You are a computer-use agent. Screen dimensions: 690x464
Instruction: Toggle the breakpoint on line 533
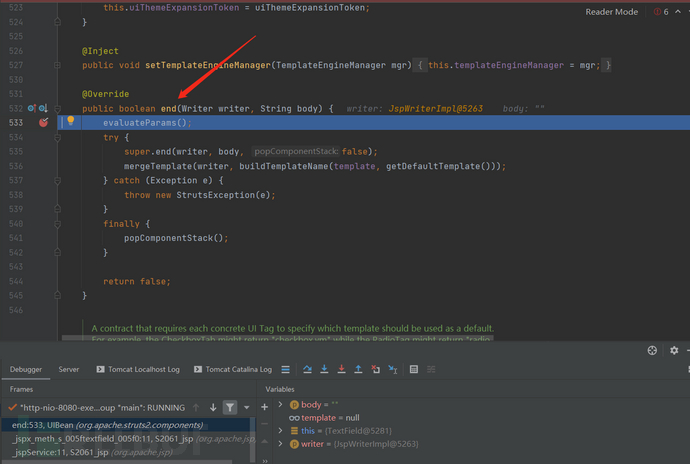[43, 122]
